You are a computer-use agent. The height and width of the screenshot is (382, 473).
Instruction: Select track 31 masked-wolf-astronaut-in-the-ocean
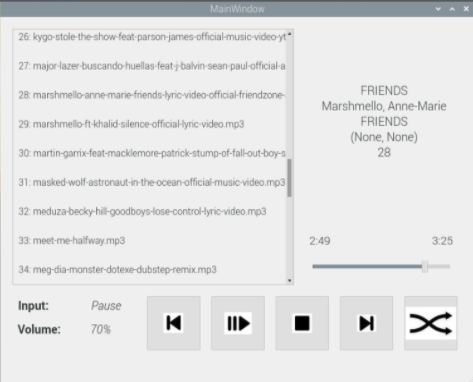152,182
